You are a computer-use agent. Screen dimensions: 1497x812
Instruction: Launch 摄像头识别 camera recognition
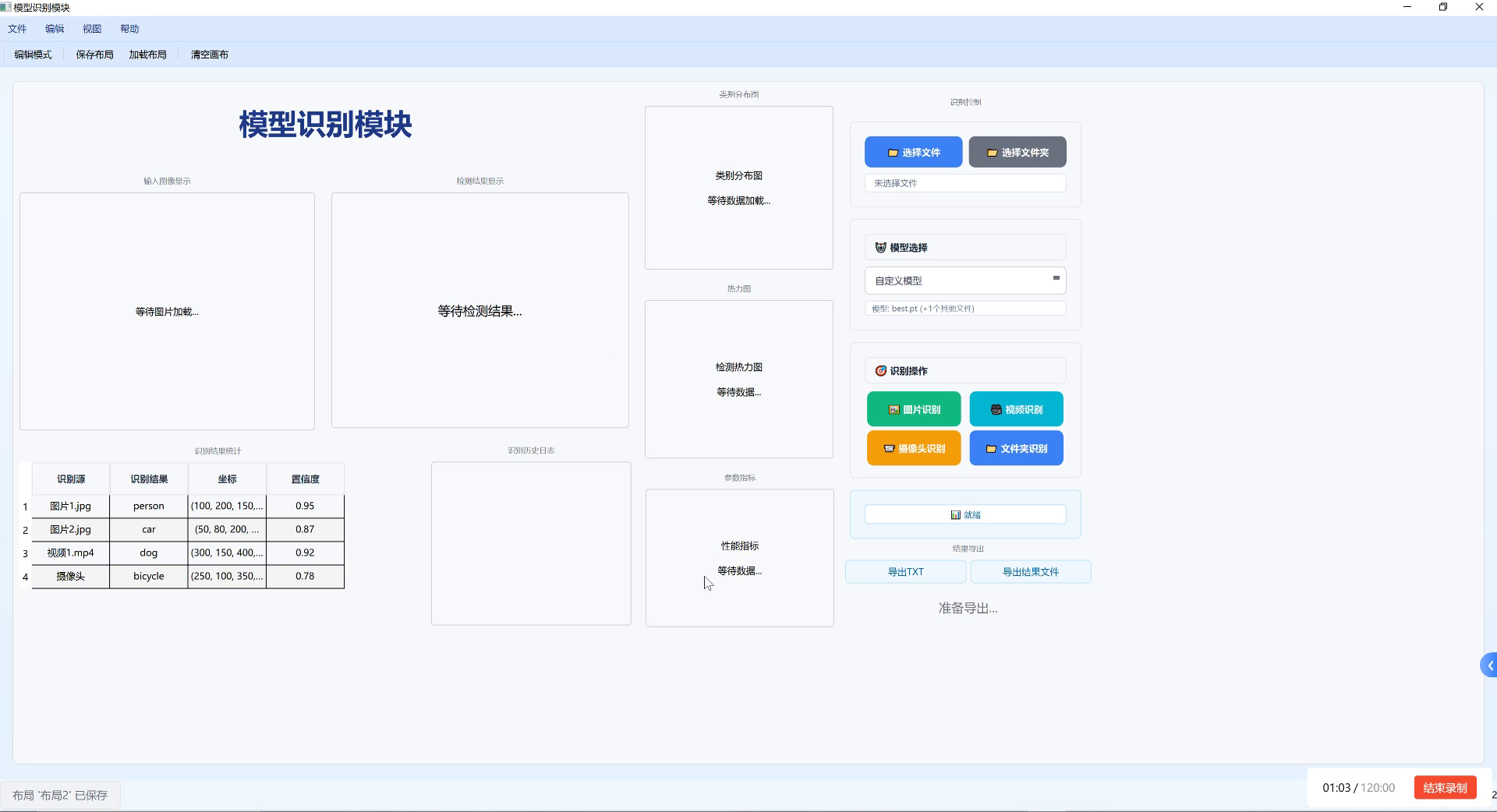click(913, 447)
